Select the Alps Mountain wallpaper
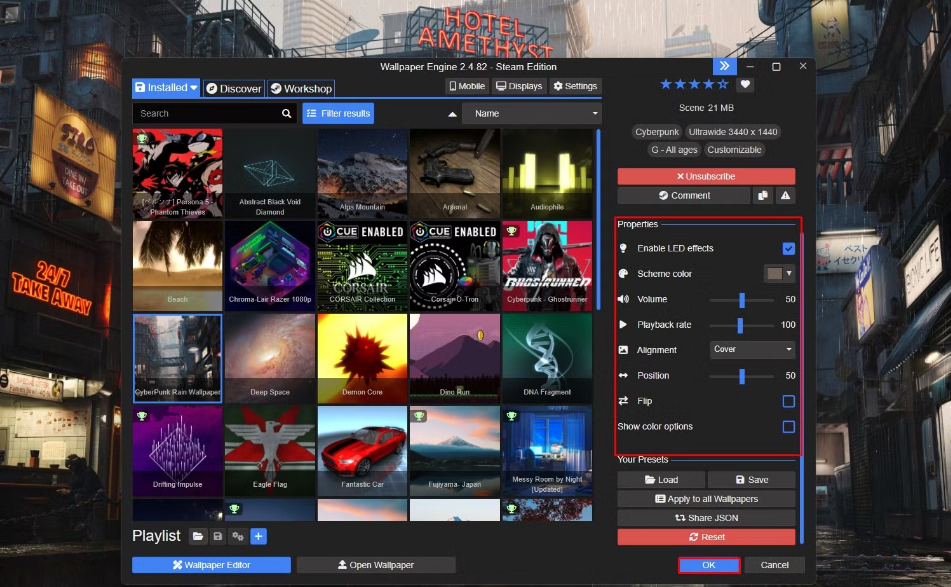The width and height of the screenshot is (951, 587). click(362, 173)
